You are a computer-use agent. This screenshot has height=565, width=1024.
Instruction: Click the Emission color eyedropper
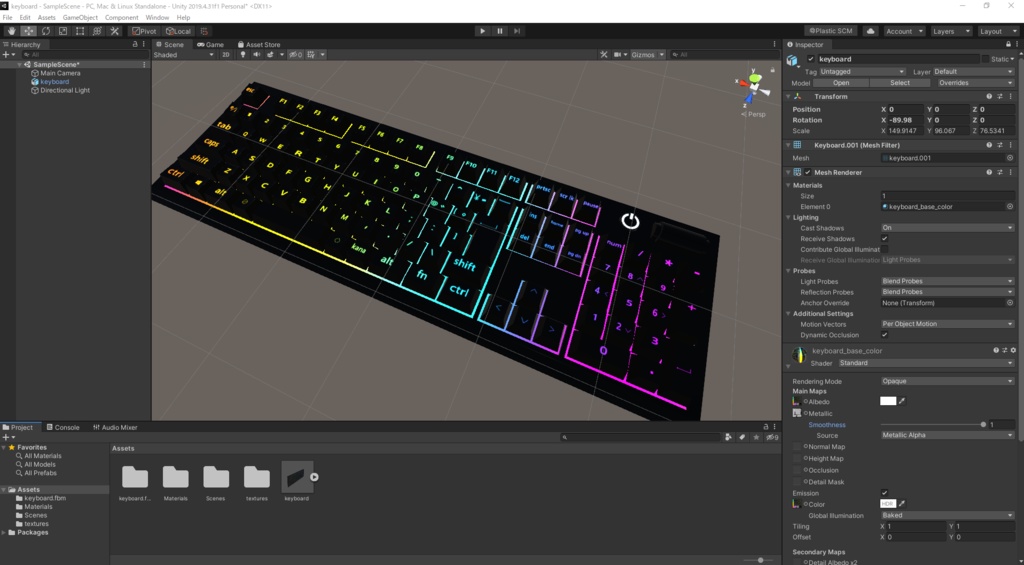pyautogui.click(x=902, y=504)
